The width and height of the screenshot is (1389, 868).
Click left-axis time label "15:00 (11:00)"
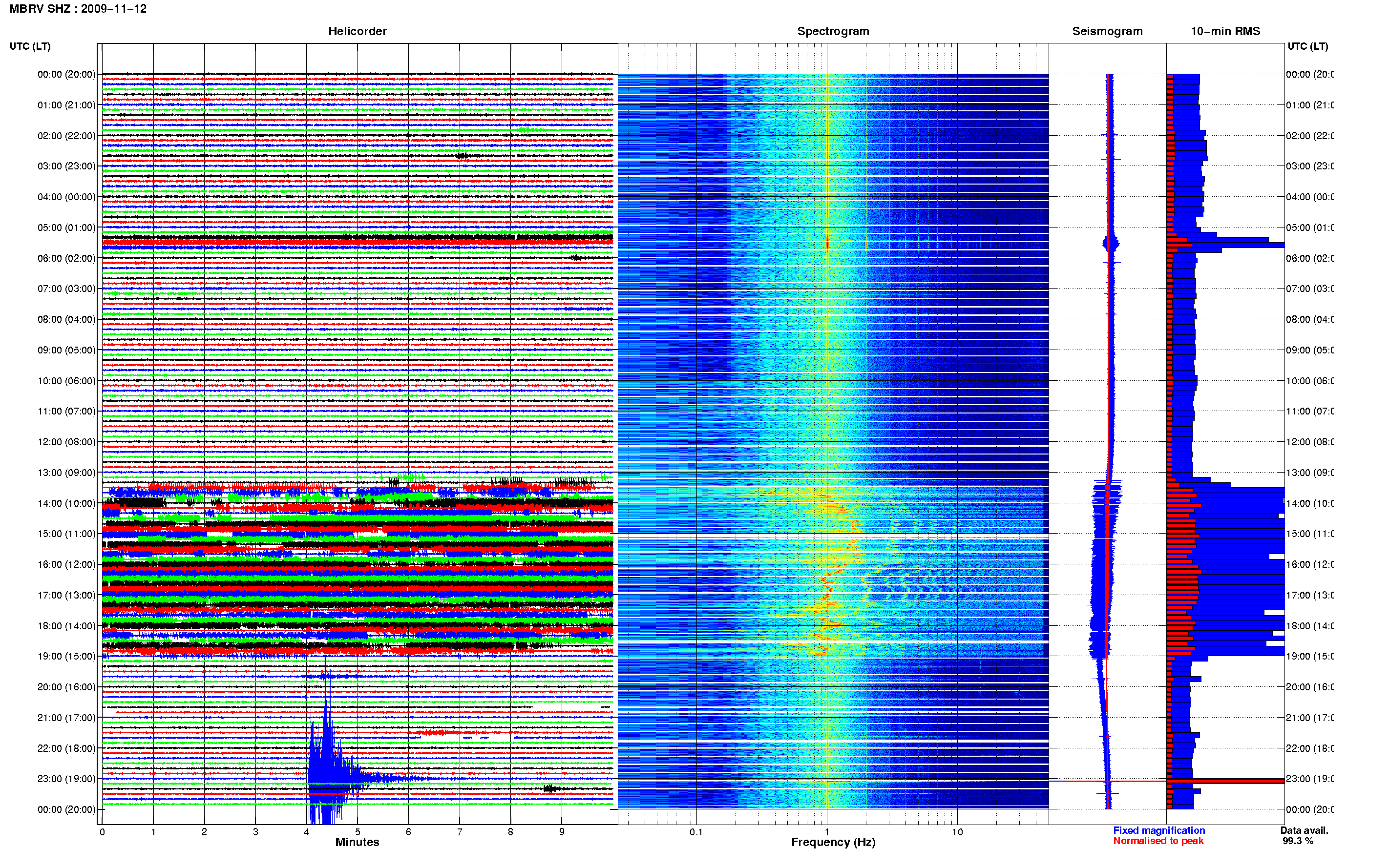click(x=66, y=534)
